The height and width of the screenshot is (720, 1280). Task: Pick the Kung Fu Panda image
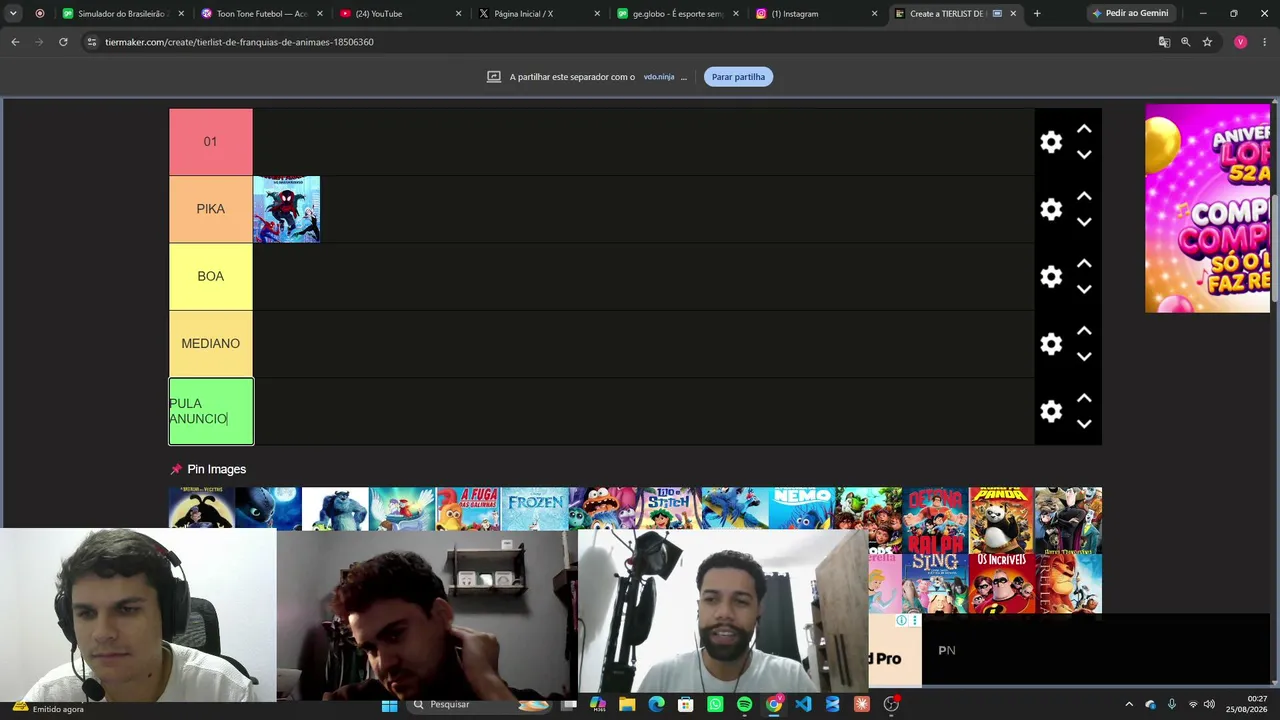click(1001, 520)
